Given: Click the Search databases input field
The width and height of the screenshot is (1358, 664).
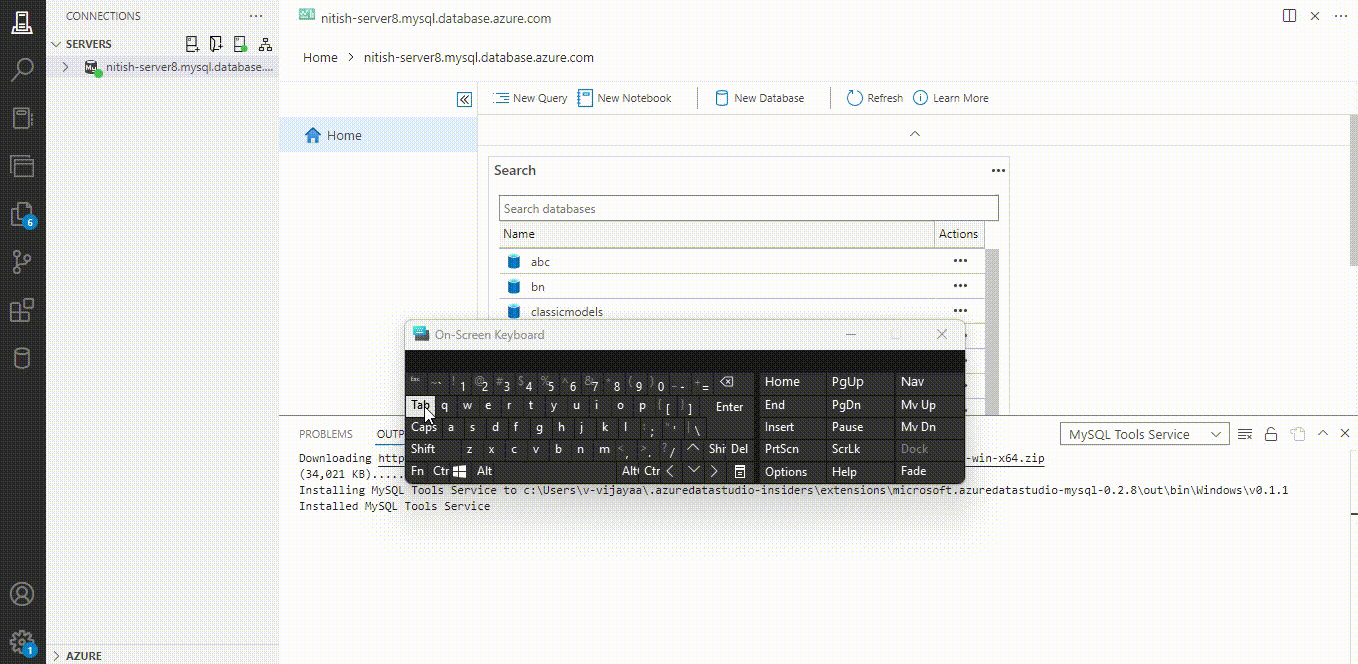Looking at the screenshot, I should tap(748, 207).
